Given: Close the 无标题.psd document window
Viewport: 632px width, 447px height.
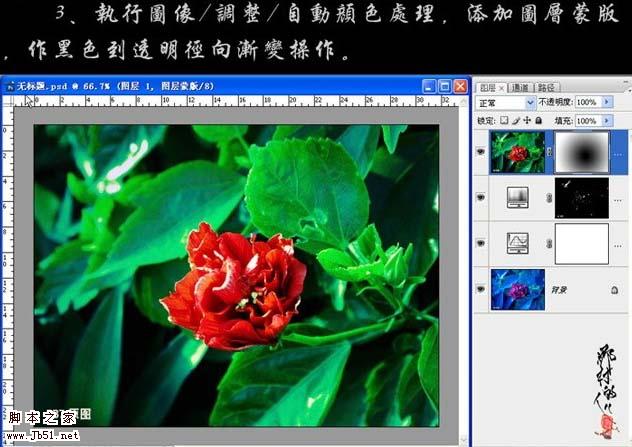Looking at the screenshot, I should click(460, 86).
